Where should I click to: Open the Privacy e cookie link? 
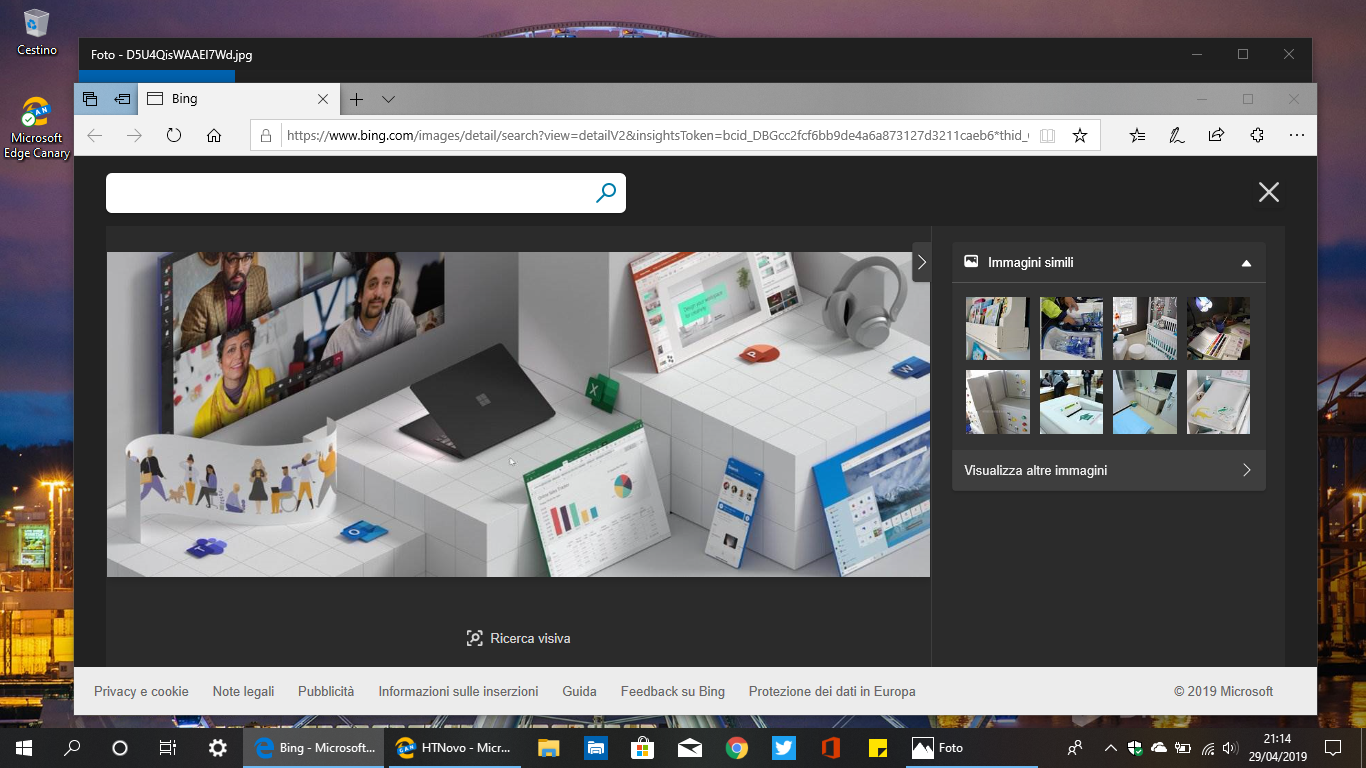coord(141,691)
